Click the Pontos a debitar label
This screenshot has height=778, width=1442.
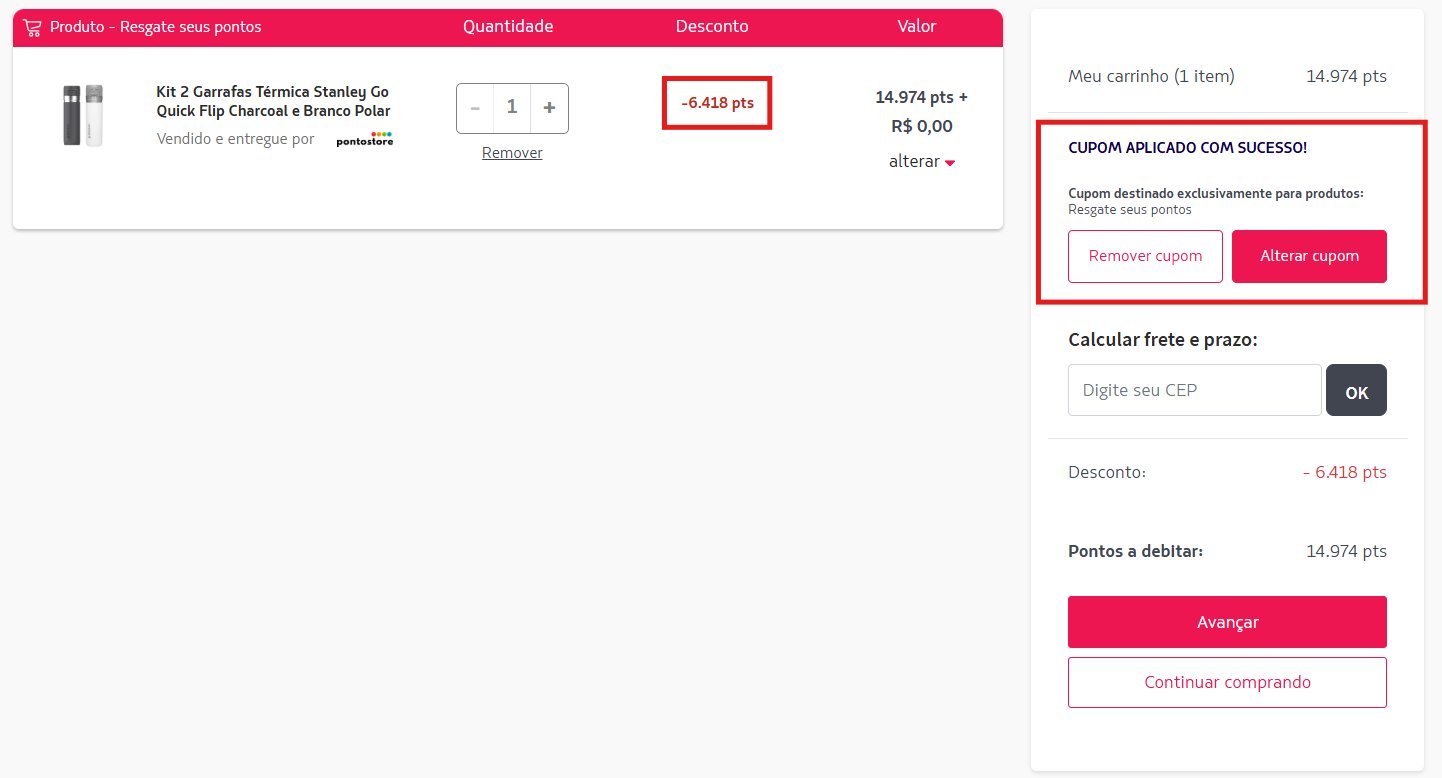coord(1135,551)
